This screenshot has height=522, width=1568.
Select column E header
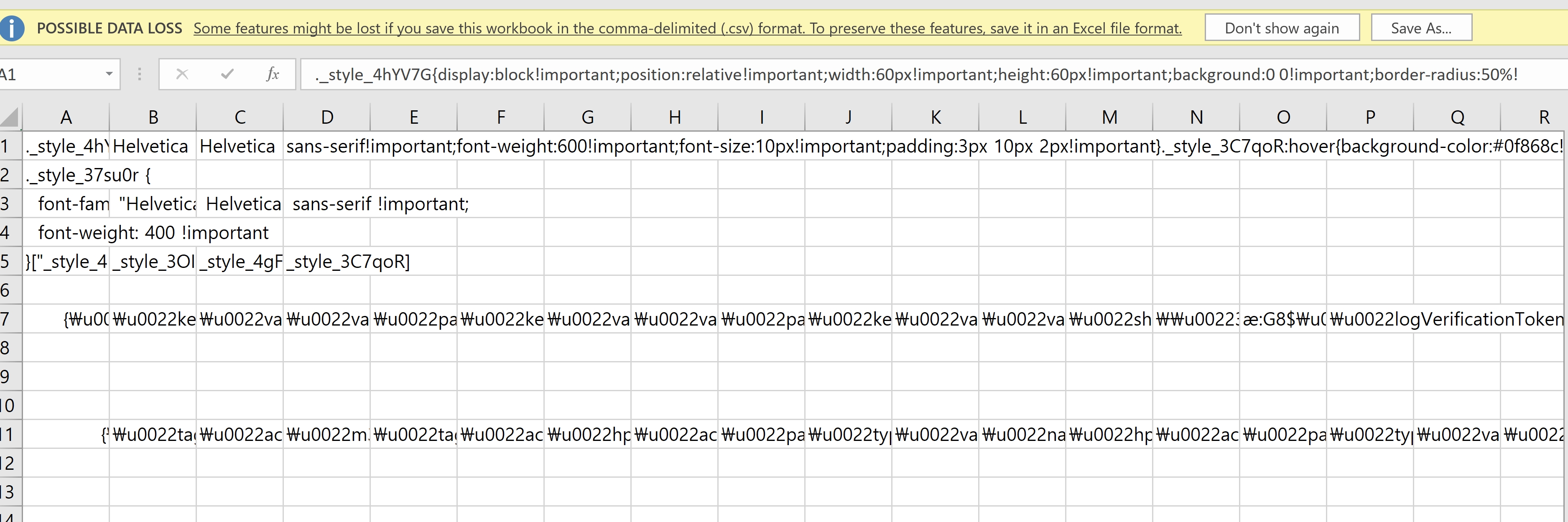414,117
